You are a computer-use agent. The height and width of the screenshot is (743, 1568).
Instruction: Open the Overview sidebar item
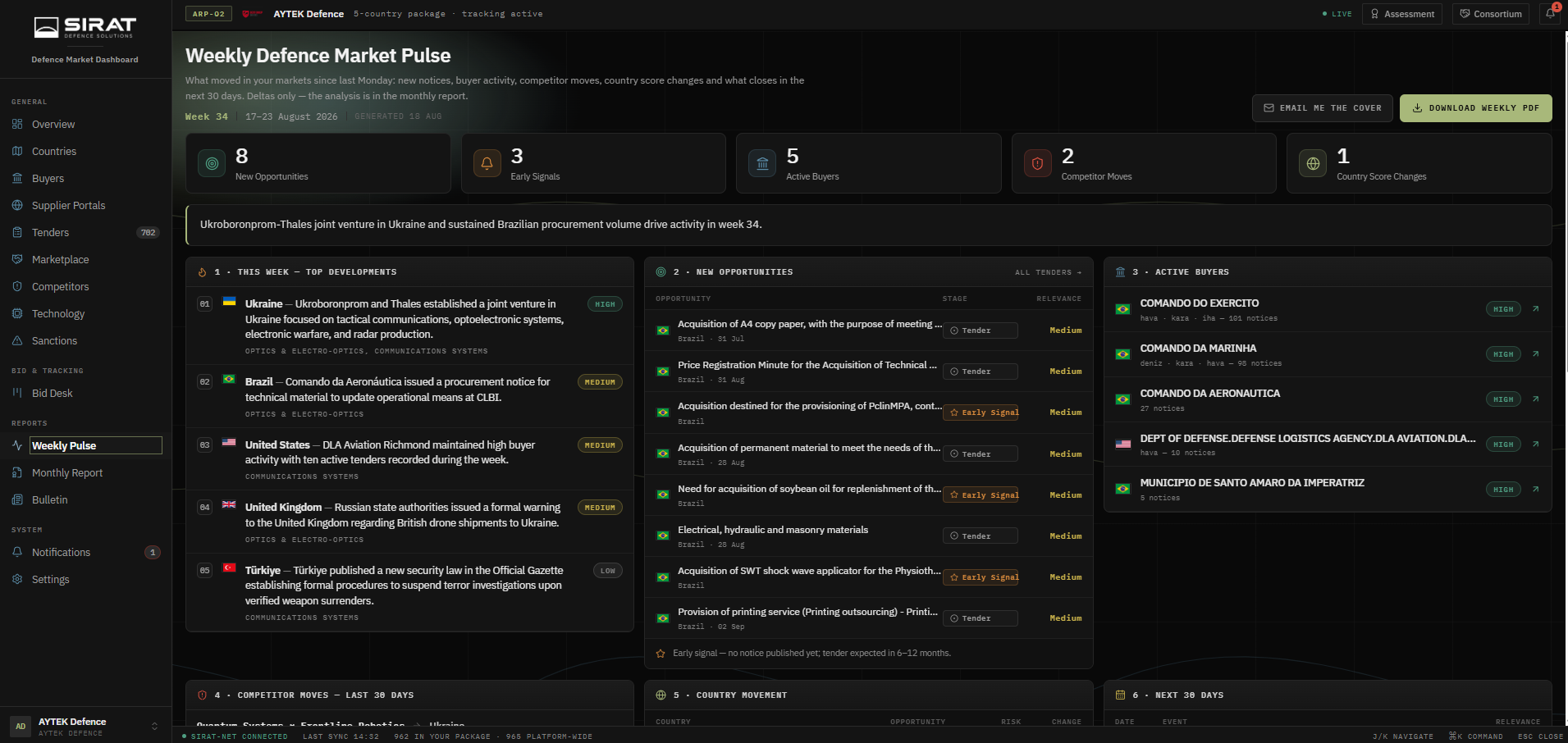[85, 125]
